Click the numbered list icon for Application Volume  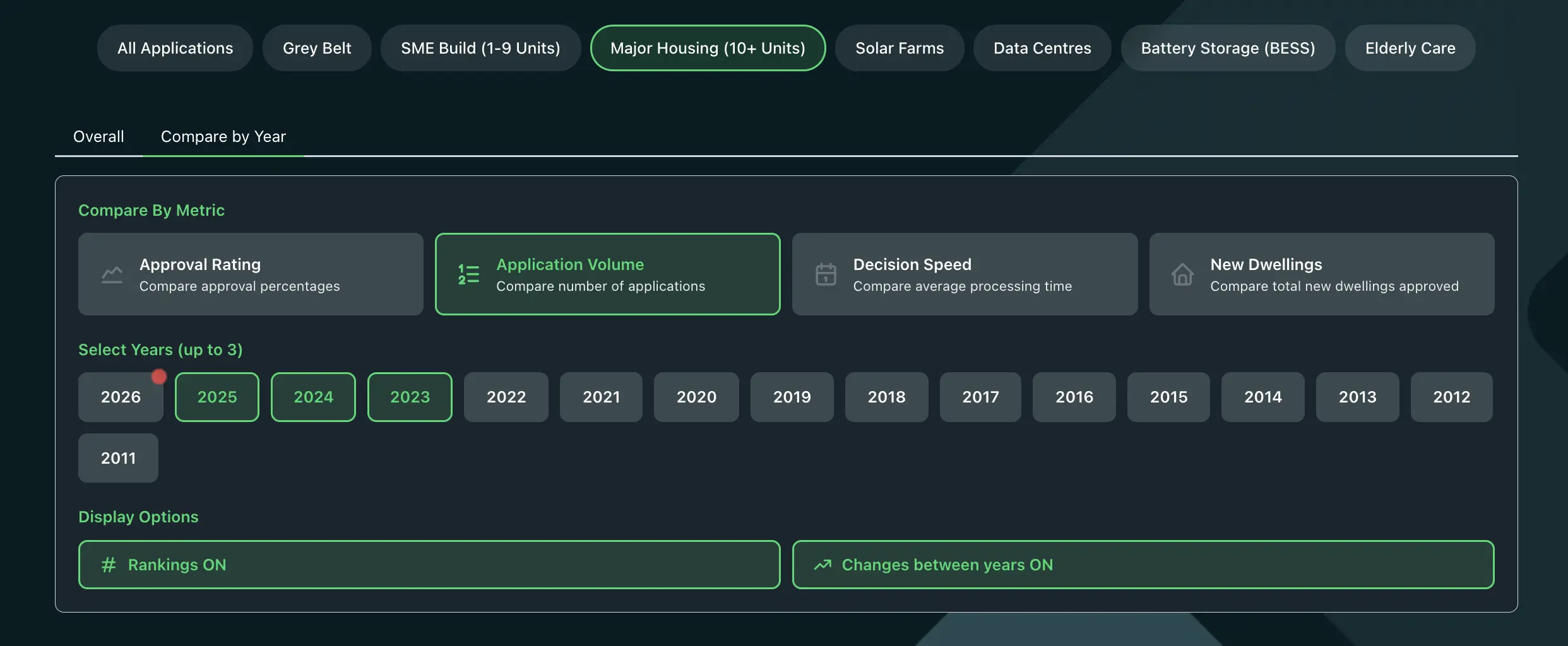[468, 274]
